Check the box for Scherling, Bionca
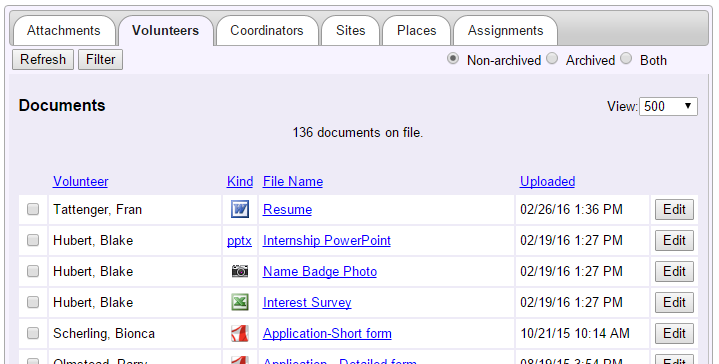The image size is (719, 364). pos(33,333)
